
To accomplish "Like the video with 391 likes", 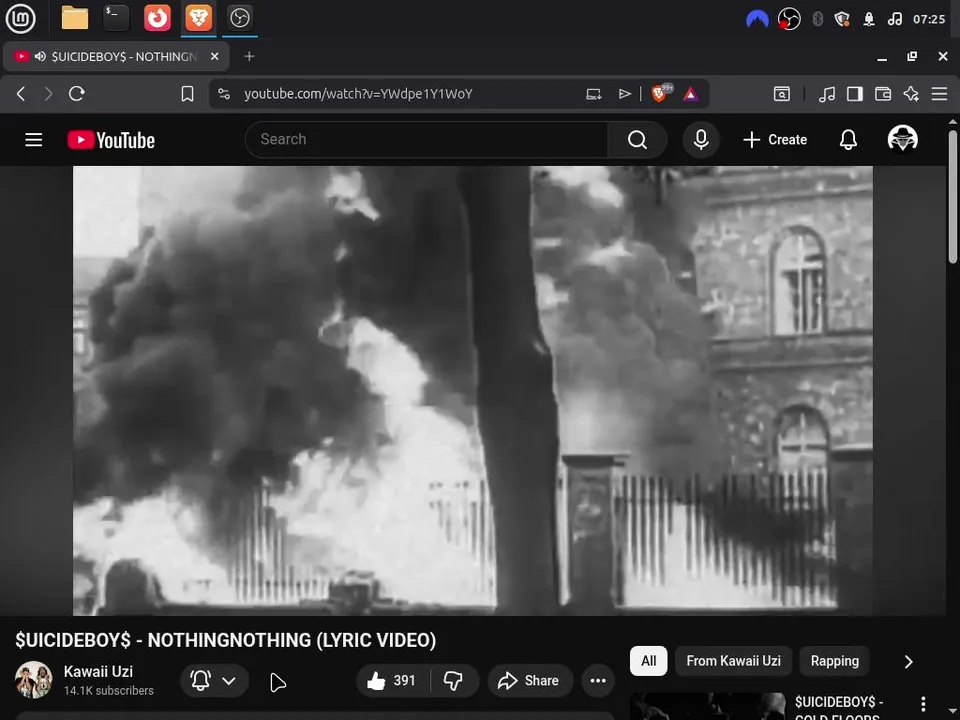I will click(x=392, y=680).
